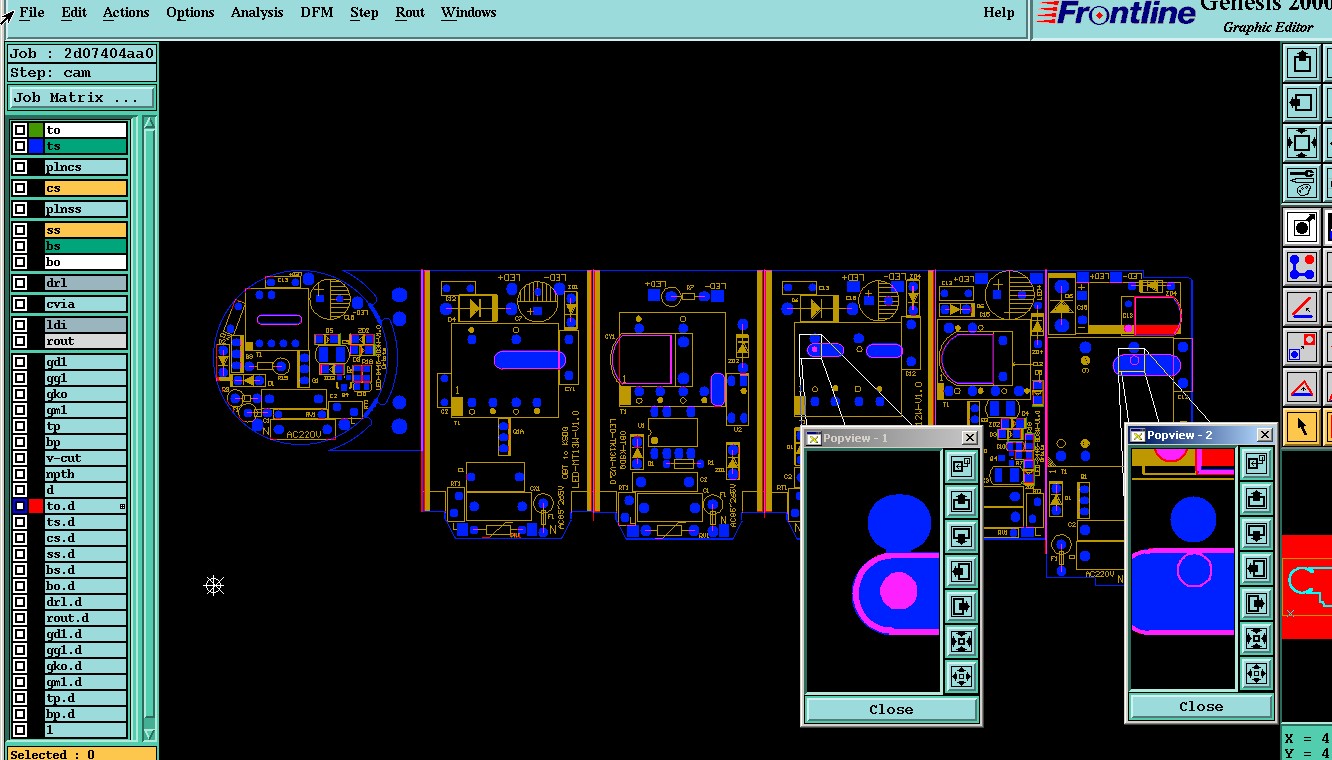The height and width of the screenshot is (760, 1332).
Task: Pan left in Popview 2
Action: tap(1256, 568)
